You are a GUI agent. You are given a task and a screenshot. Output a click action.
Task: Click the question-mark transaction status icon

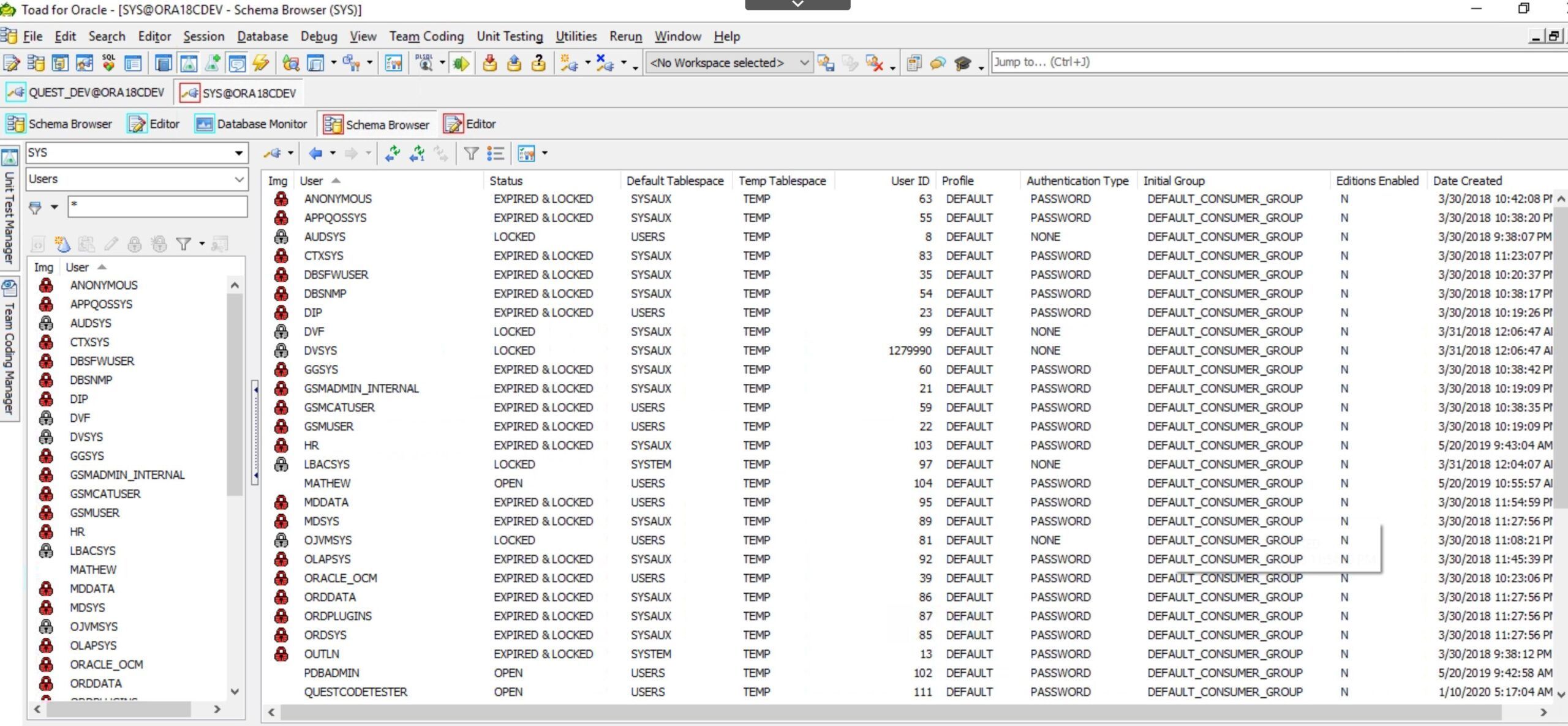click(x=538, y=63)
